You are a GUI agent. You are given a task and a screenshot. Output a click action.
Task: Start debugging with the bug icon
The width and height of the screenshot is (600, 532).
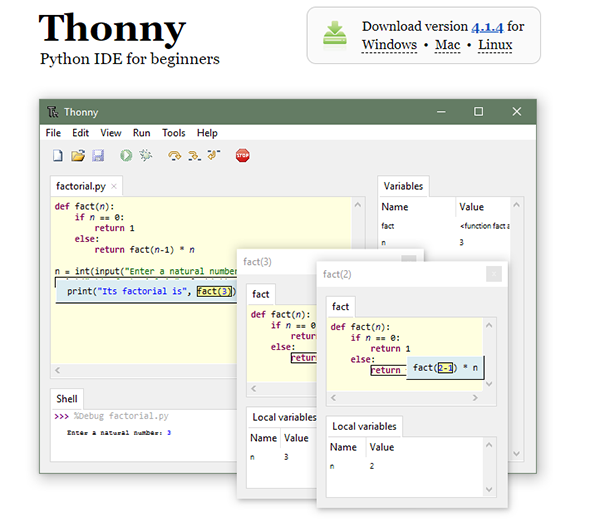146,156
